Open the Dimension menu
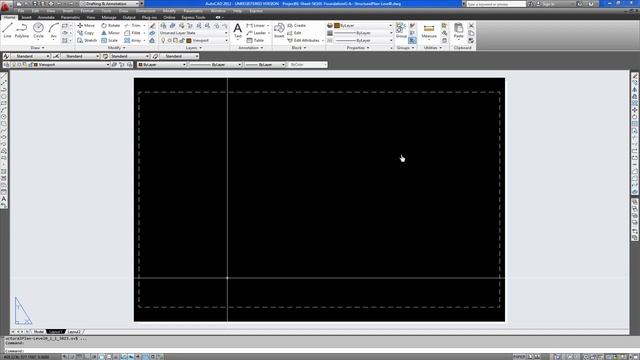The width and height of the screenshot is (640, 360). (x=145, y=11)
